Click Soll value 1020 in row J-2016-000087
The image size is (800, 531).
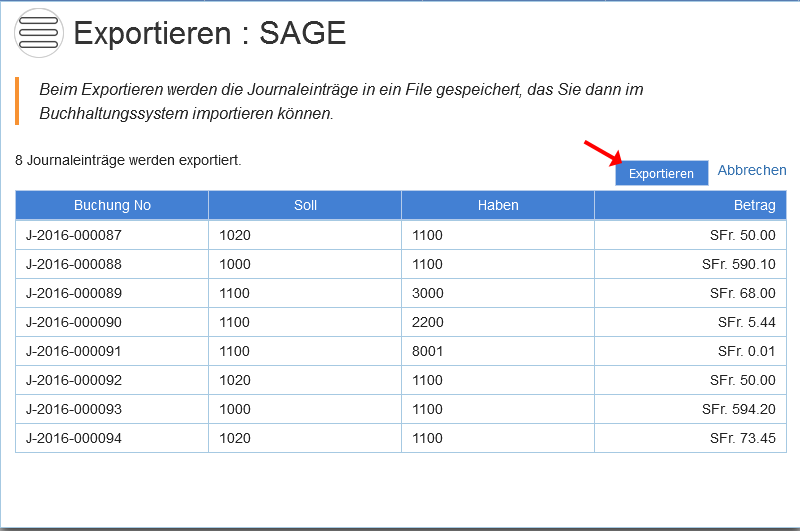point(235,235)
